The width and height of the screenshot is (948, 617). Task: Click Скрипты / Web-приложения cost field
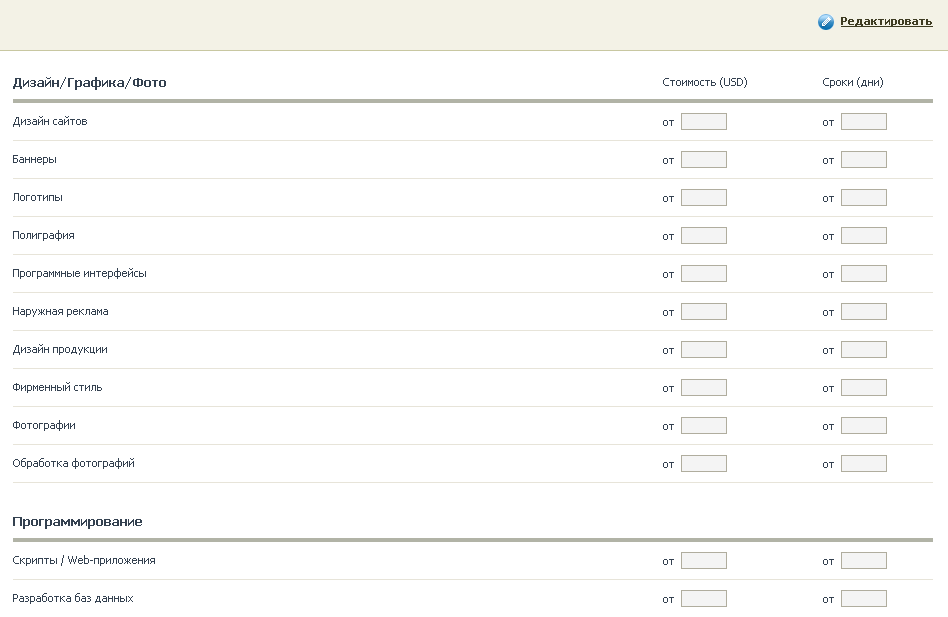click(x=704, y=561)
